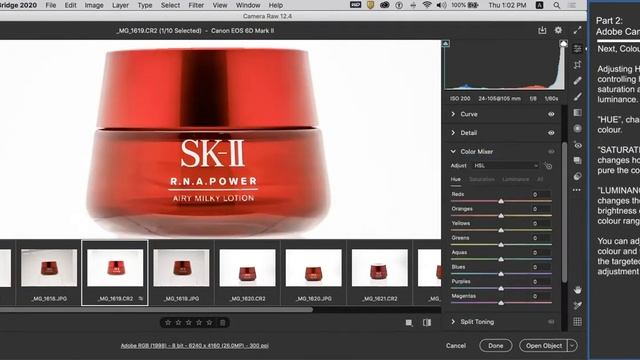Switch to the Saturation tab
Screen dimensions: 640x360
[482, 180]
